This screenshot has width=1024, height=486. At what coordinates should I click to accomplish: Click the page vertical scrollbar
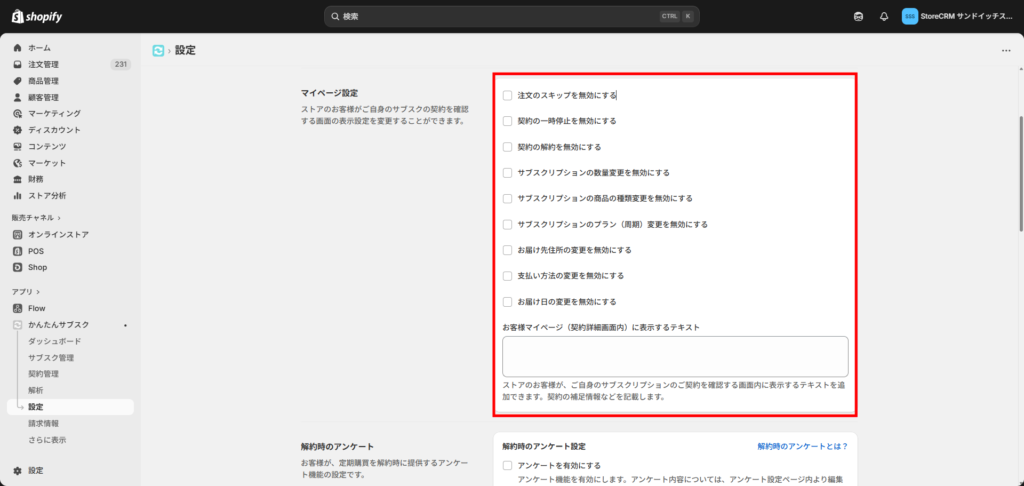click(1020, 173)
